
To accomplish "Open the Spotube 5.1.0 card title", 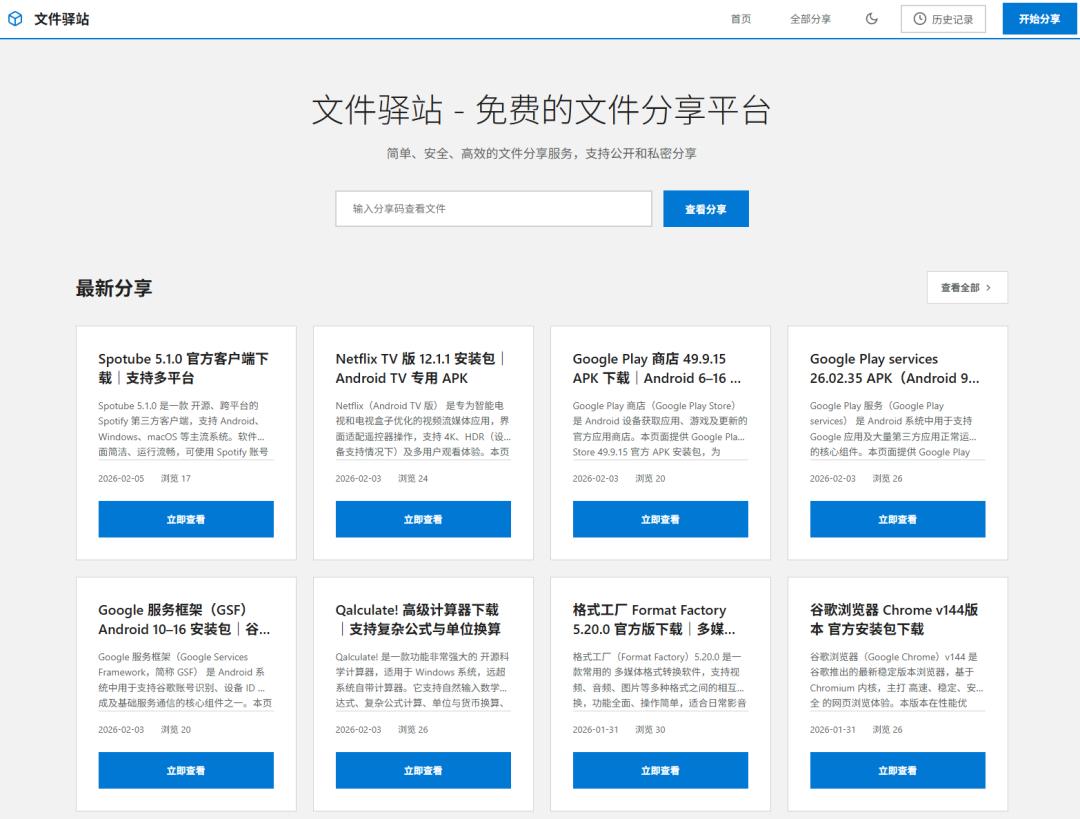I will (183, 368).
